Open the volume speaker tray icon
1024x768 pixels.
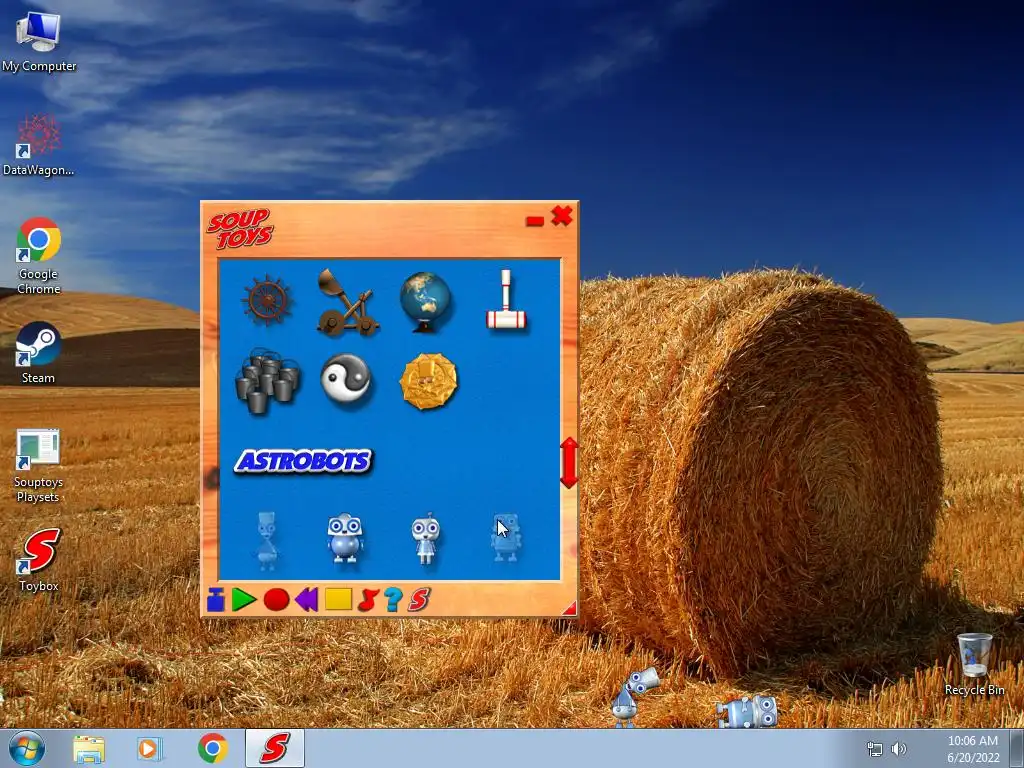coord(899,749)
